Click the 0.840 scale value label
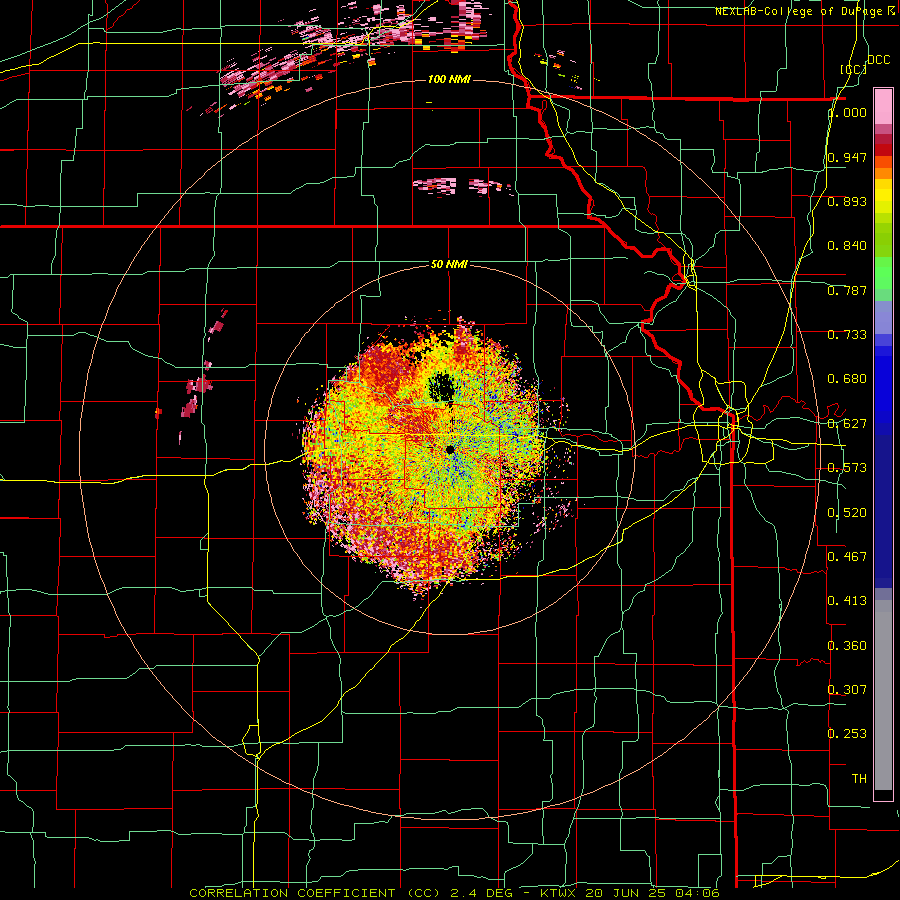 (x=847, y=246)
